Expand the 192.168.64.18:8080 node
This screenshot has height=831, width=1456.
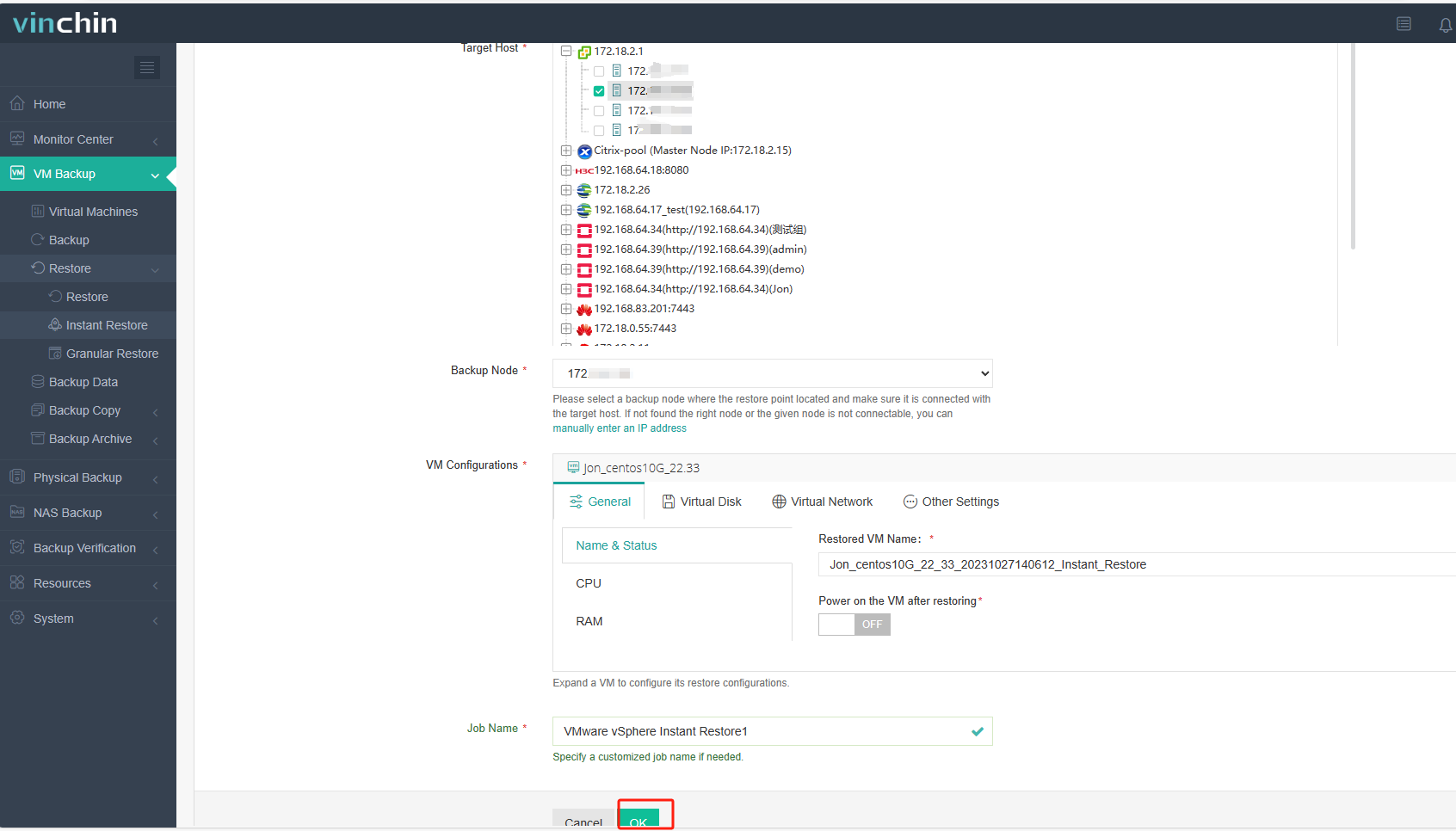point(566,170)
